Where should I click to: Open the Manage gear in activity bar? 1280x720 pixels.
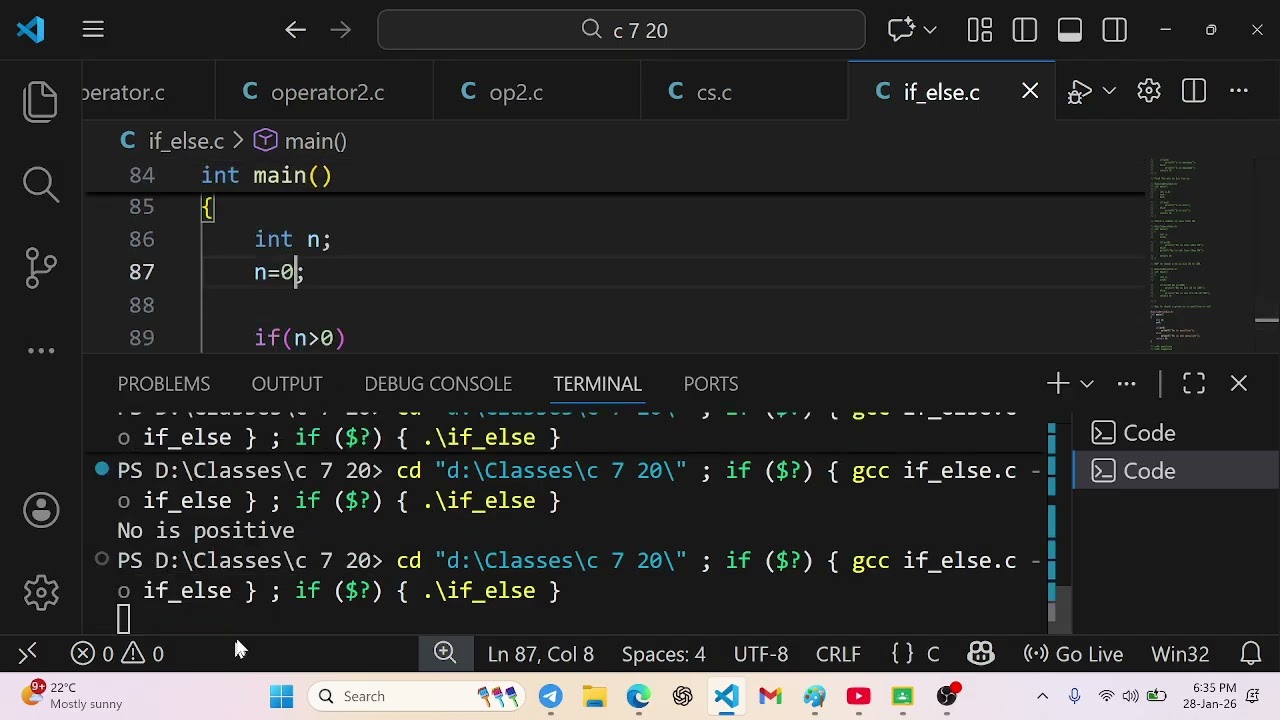pyautogui.click(x=41, y=592)
